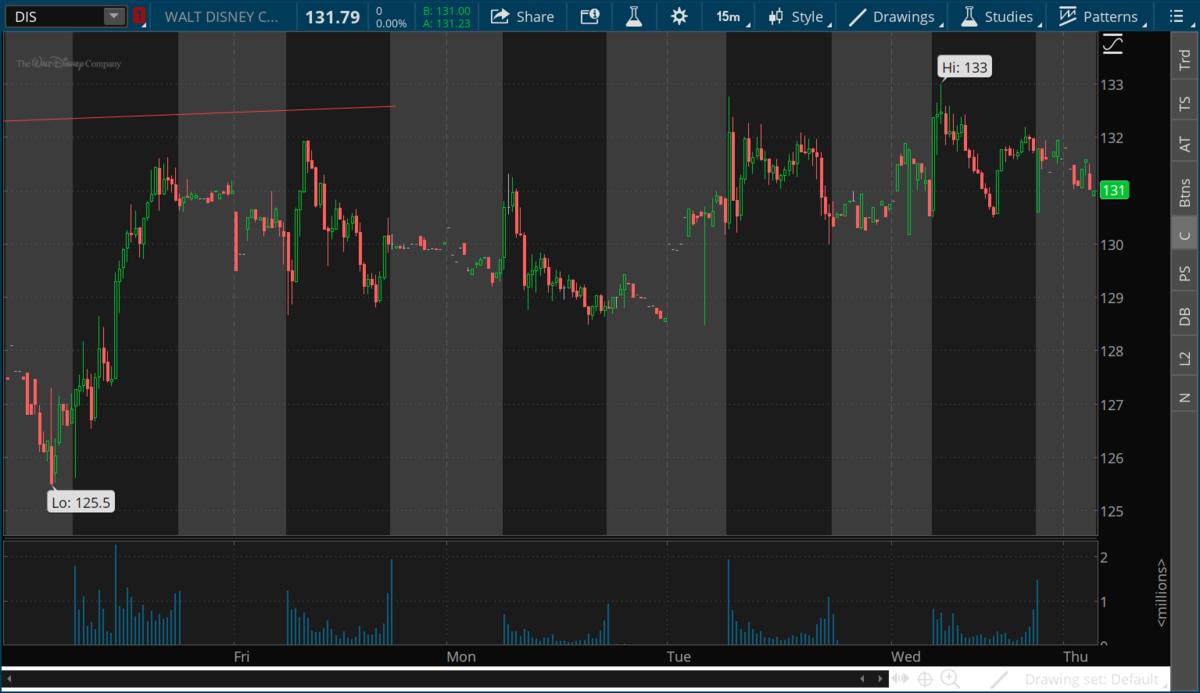Open the TS side tab

click(1185, 103)
